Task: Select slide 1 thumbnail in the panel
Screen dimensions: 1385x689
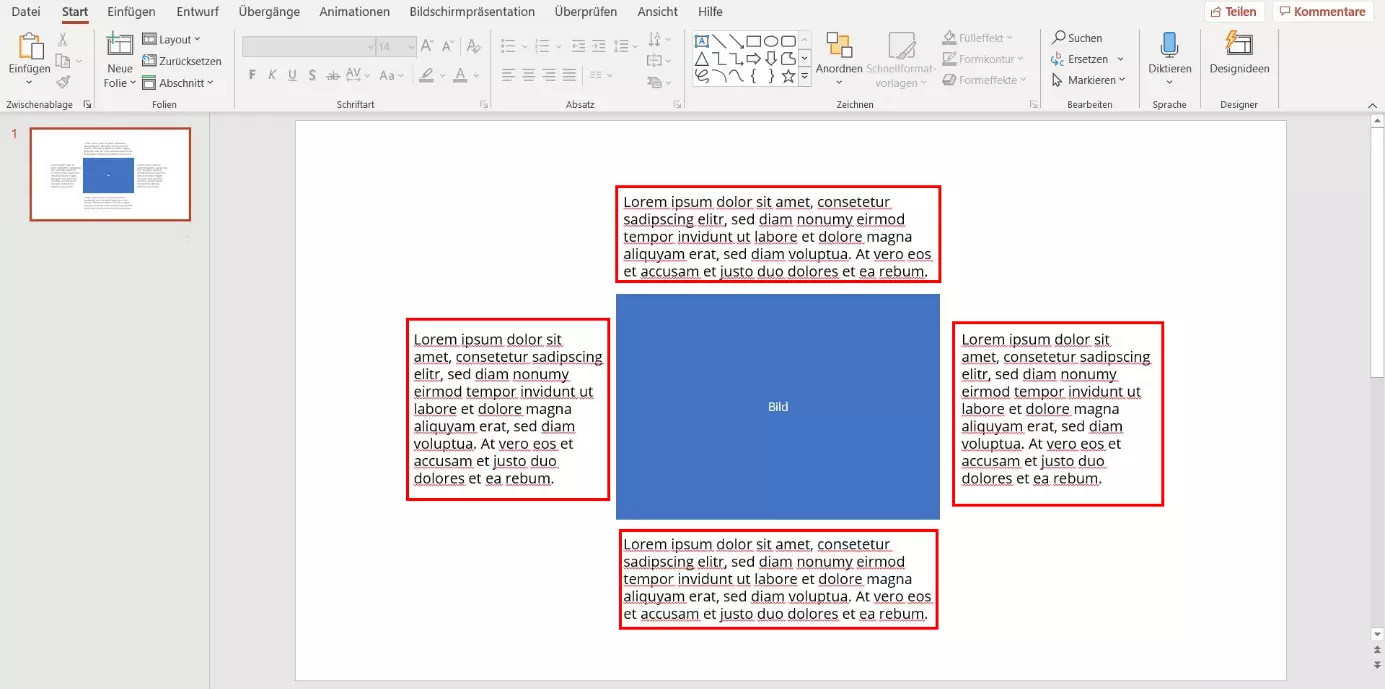Action: (x=110, y=174)
